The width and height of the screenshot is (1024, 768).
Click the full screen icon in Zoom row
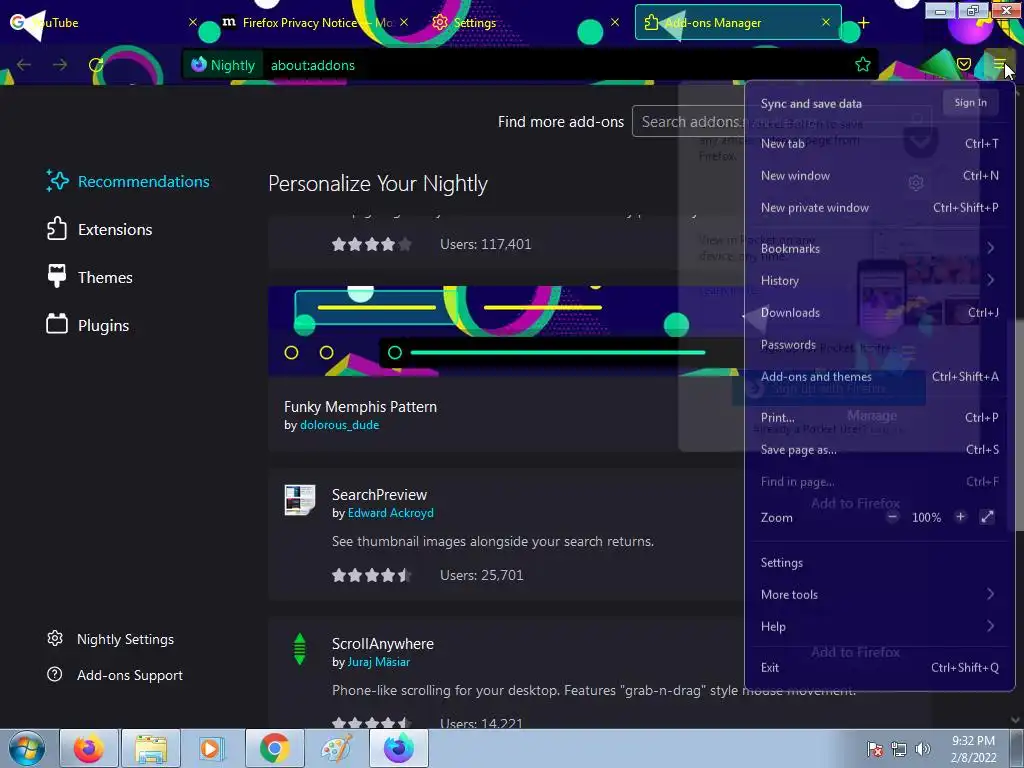(x=987, y=517)
